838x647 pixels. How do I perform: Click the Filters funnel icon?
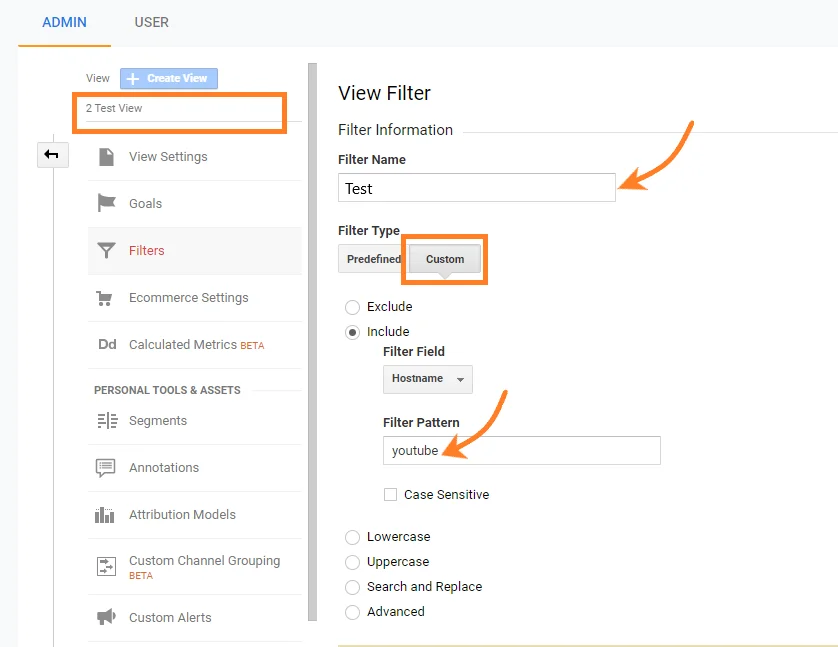tap(106, 251)
